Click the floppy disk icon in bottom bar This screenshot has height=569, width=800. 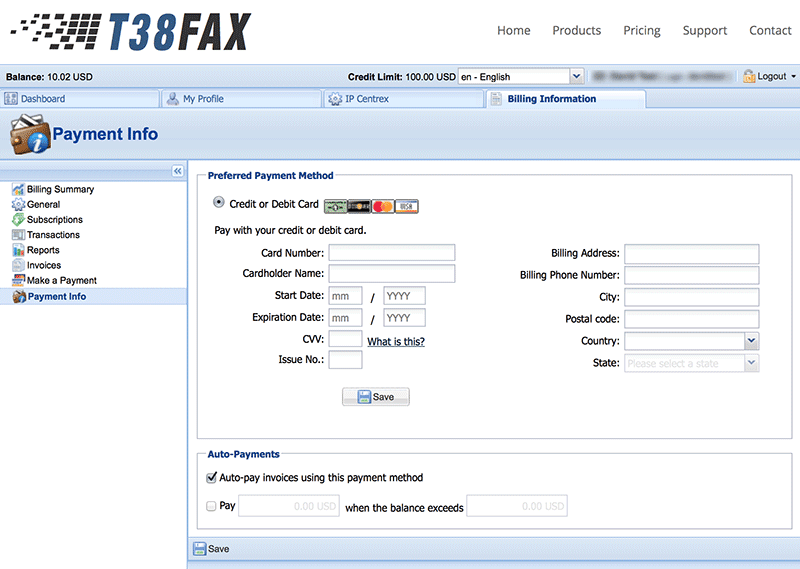point(199,549)
